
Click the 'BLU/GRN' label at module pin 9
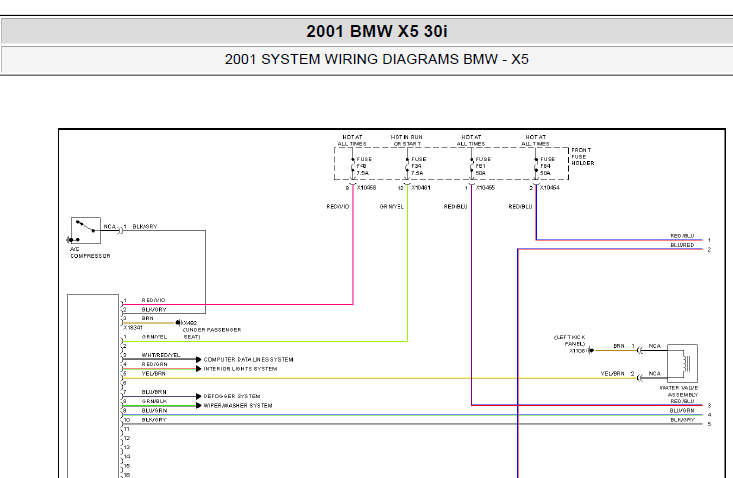(154, 411)
